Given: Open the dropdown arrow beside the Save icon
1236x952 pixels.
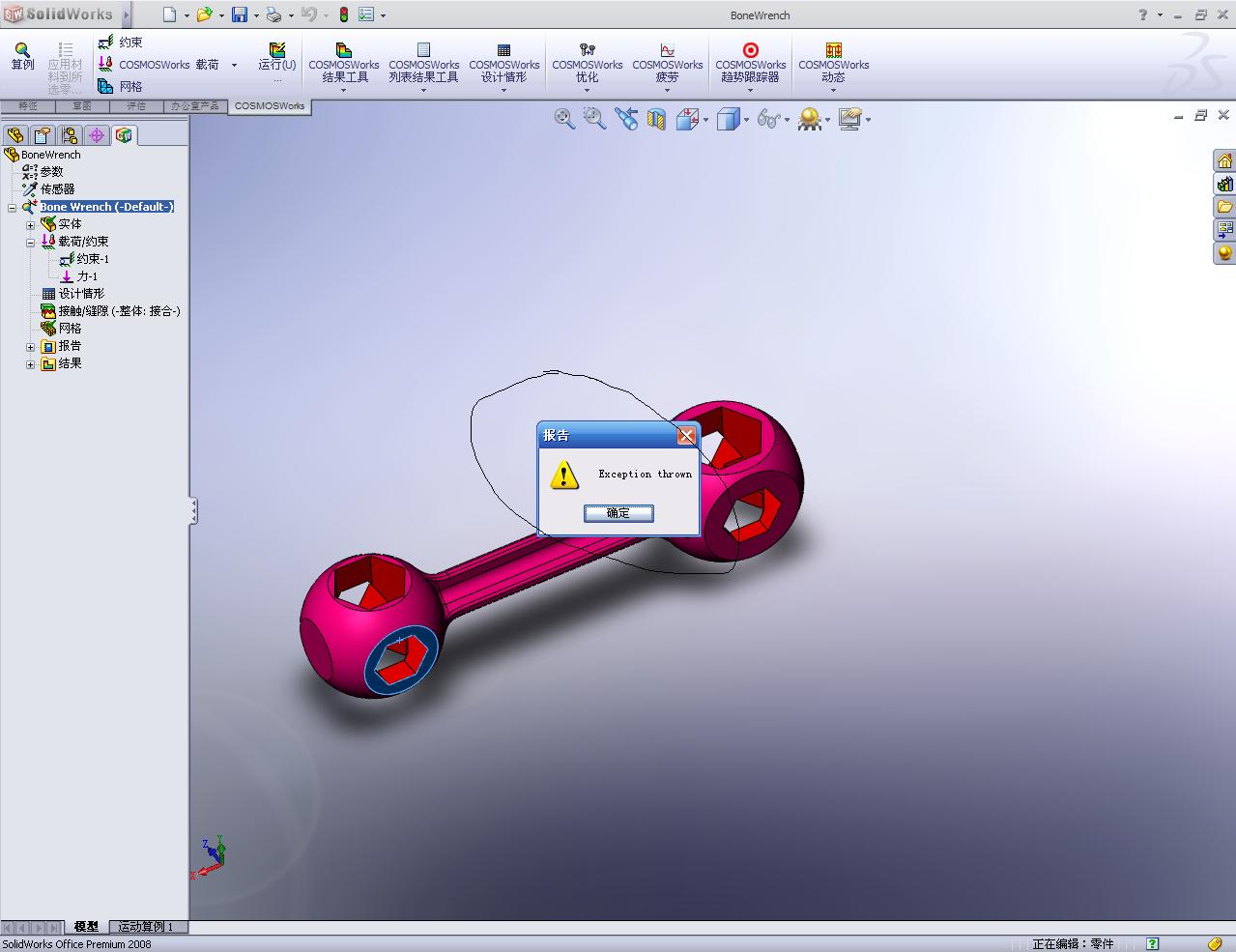Looking at the screenshot, I should coord(256,15).
